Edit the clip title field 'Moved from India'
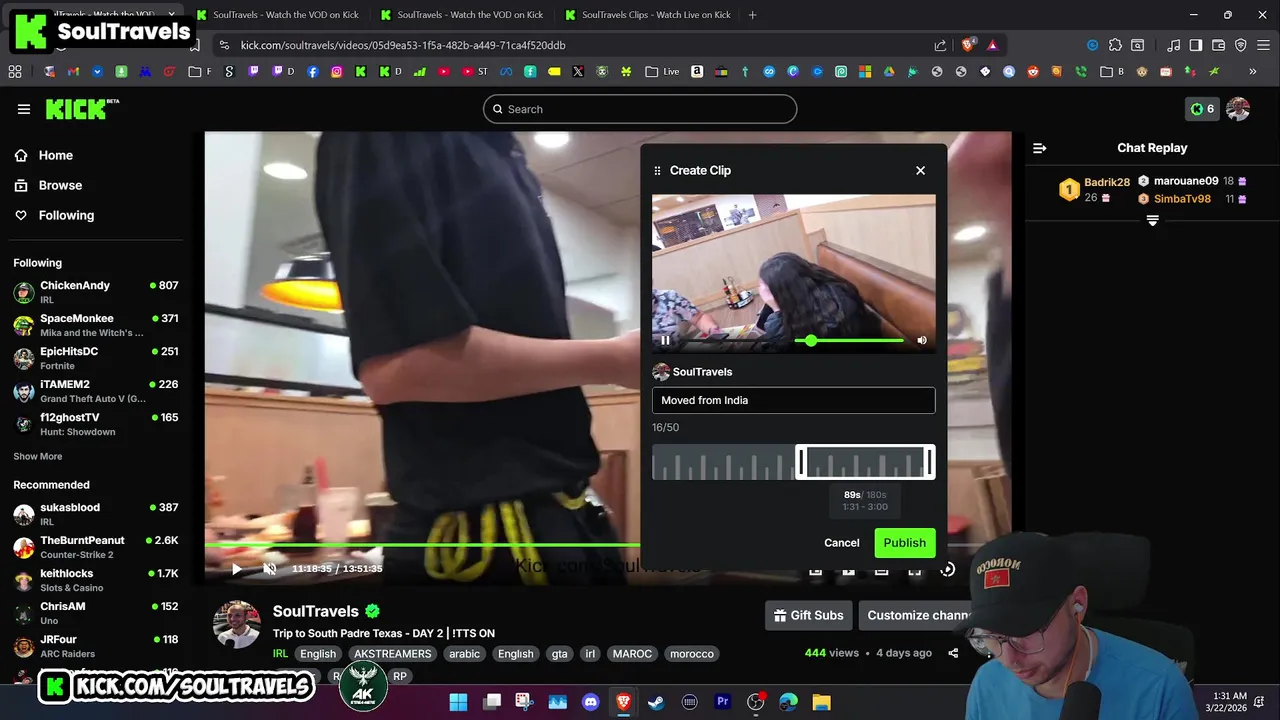The width and height of the screenshot is (1280, 720). (x=793, y=400)
